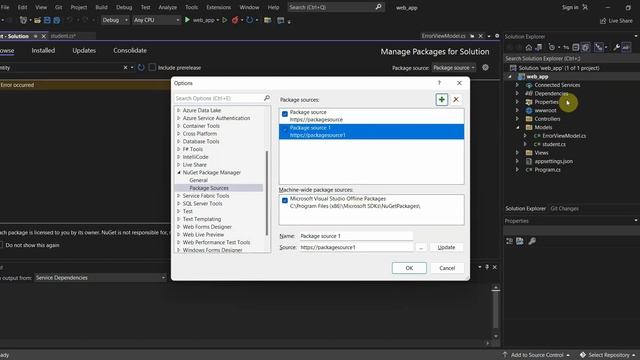This screenshot has height=360, width=640.
Task: Check Do not show this again
Action: click(x=1, y=245)
